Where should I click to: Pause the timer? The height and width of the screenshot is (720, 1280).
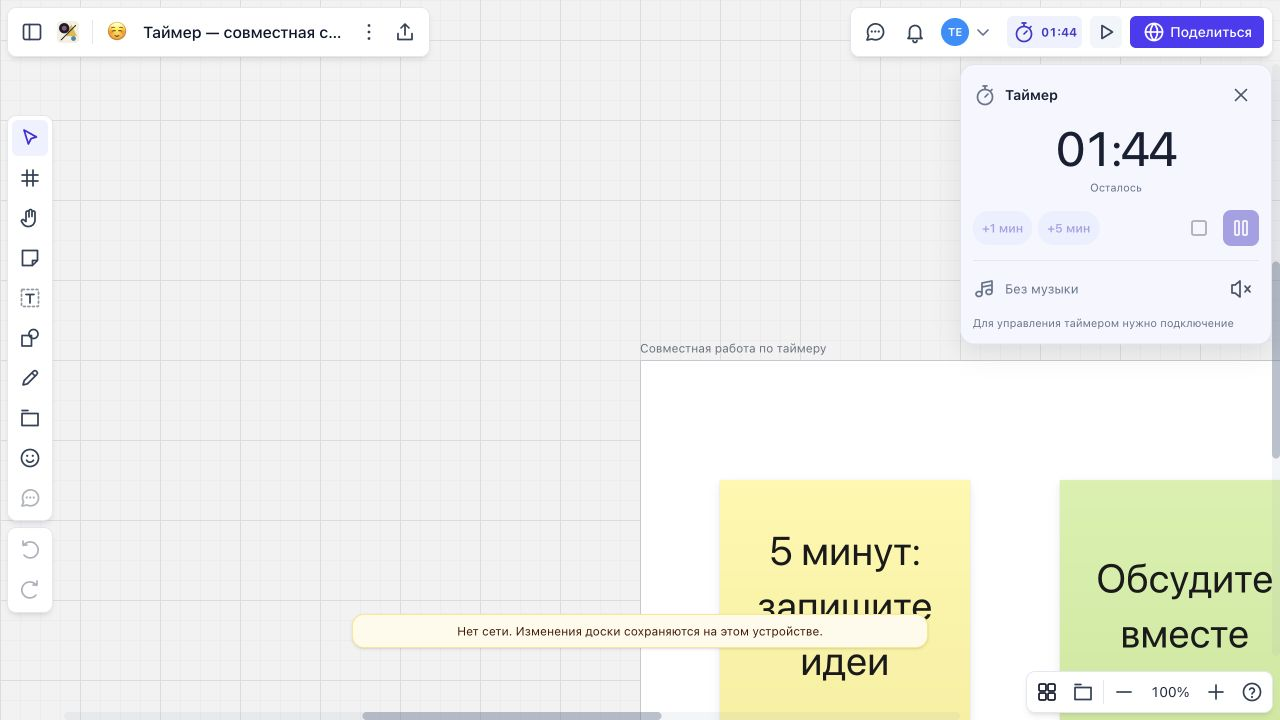[1241, 228]
